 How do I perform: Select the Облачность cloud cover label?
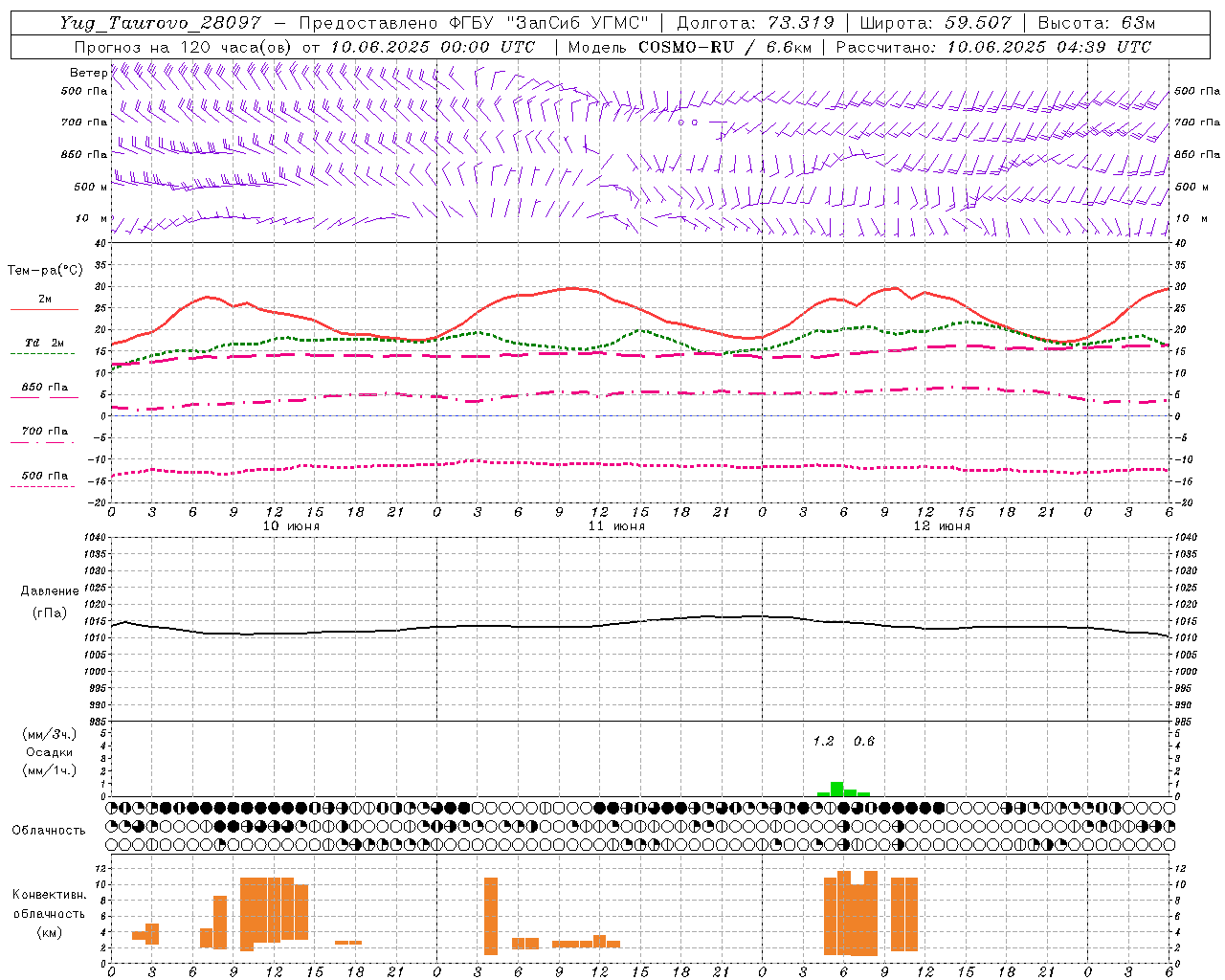tap(49, 831)
